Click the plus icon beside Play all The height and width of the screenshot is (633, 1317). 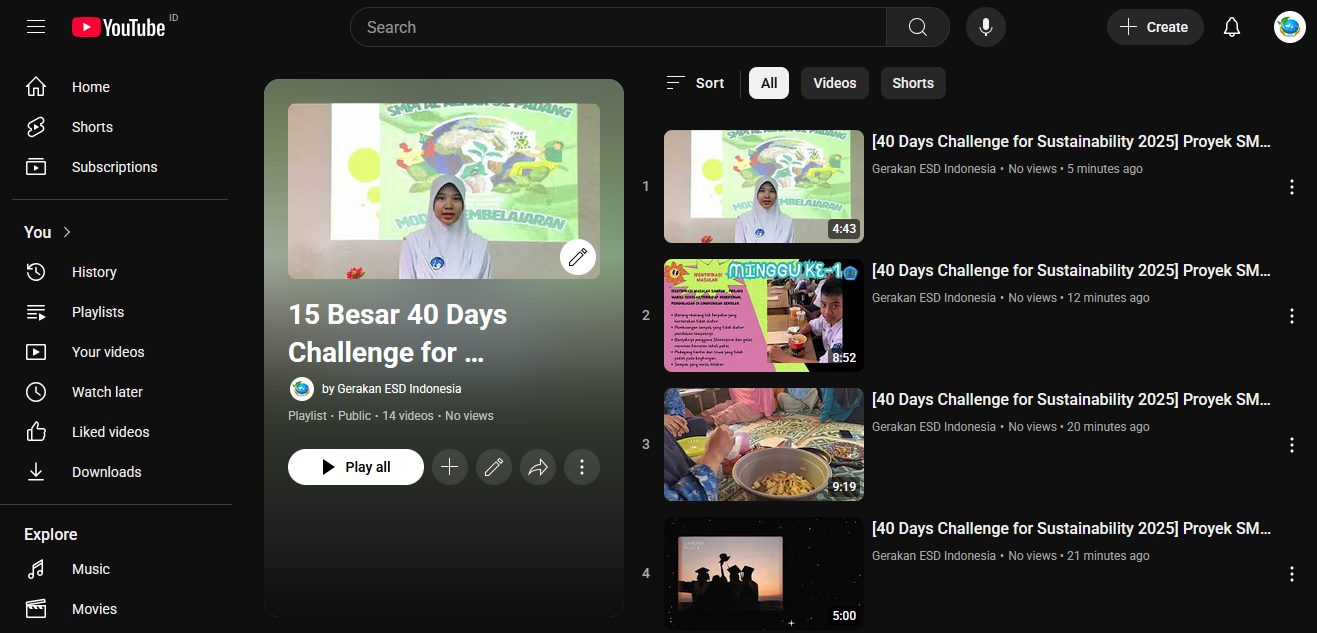click(450, 467)
